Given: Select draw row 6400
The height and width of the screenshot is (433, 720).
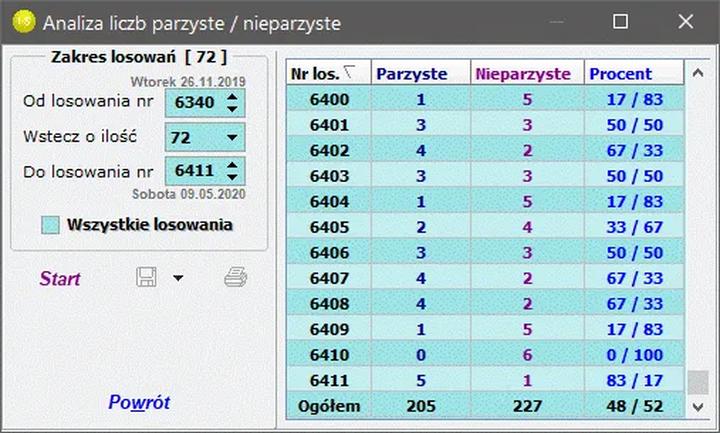Looking at the screenshot, I should tap(485, 99).
